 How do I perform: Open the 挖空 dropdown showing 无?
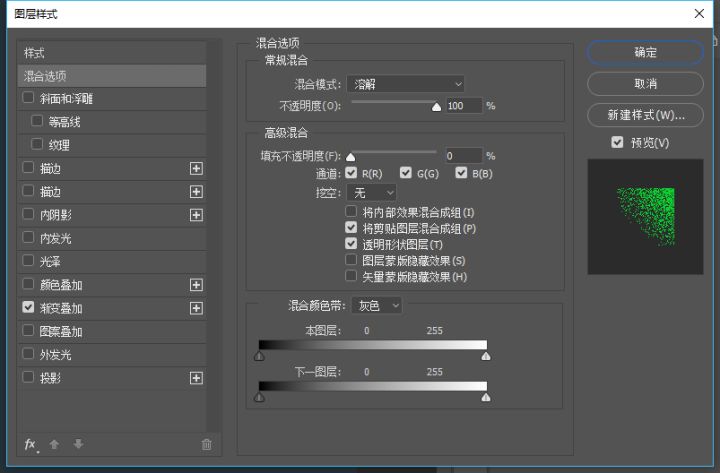coord(371,192)
